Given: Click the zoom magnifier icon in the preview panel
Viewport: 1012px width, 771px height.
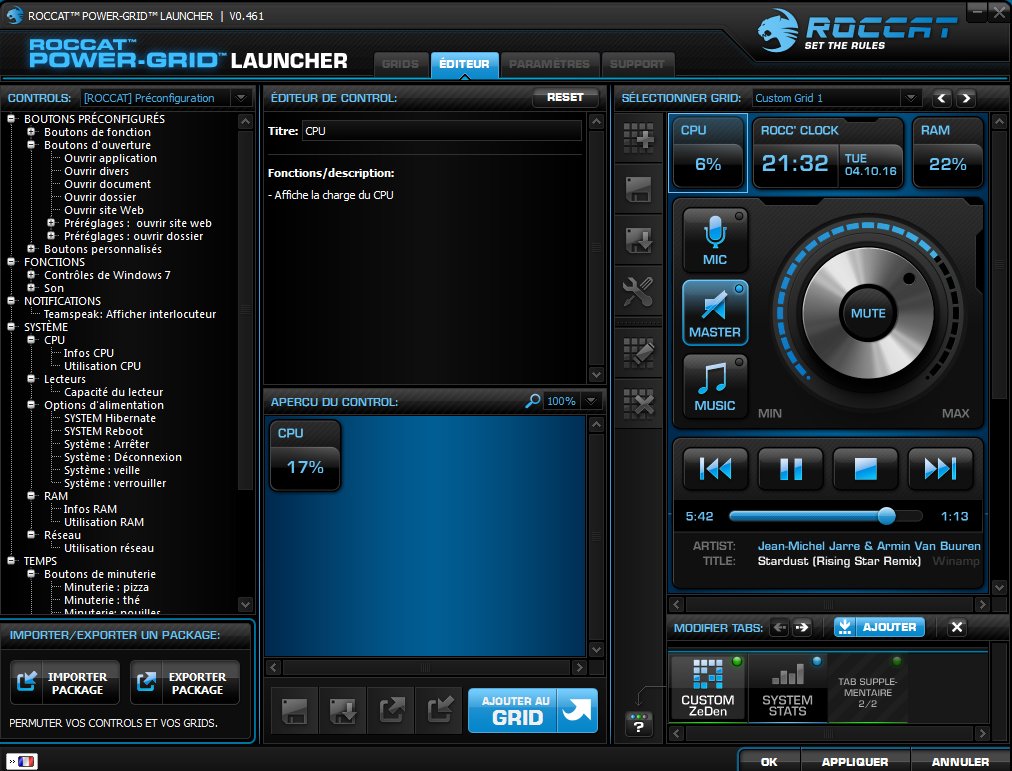Looking at the screenshot, I should [533, 401].
